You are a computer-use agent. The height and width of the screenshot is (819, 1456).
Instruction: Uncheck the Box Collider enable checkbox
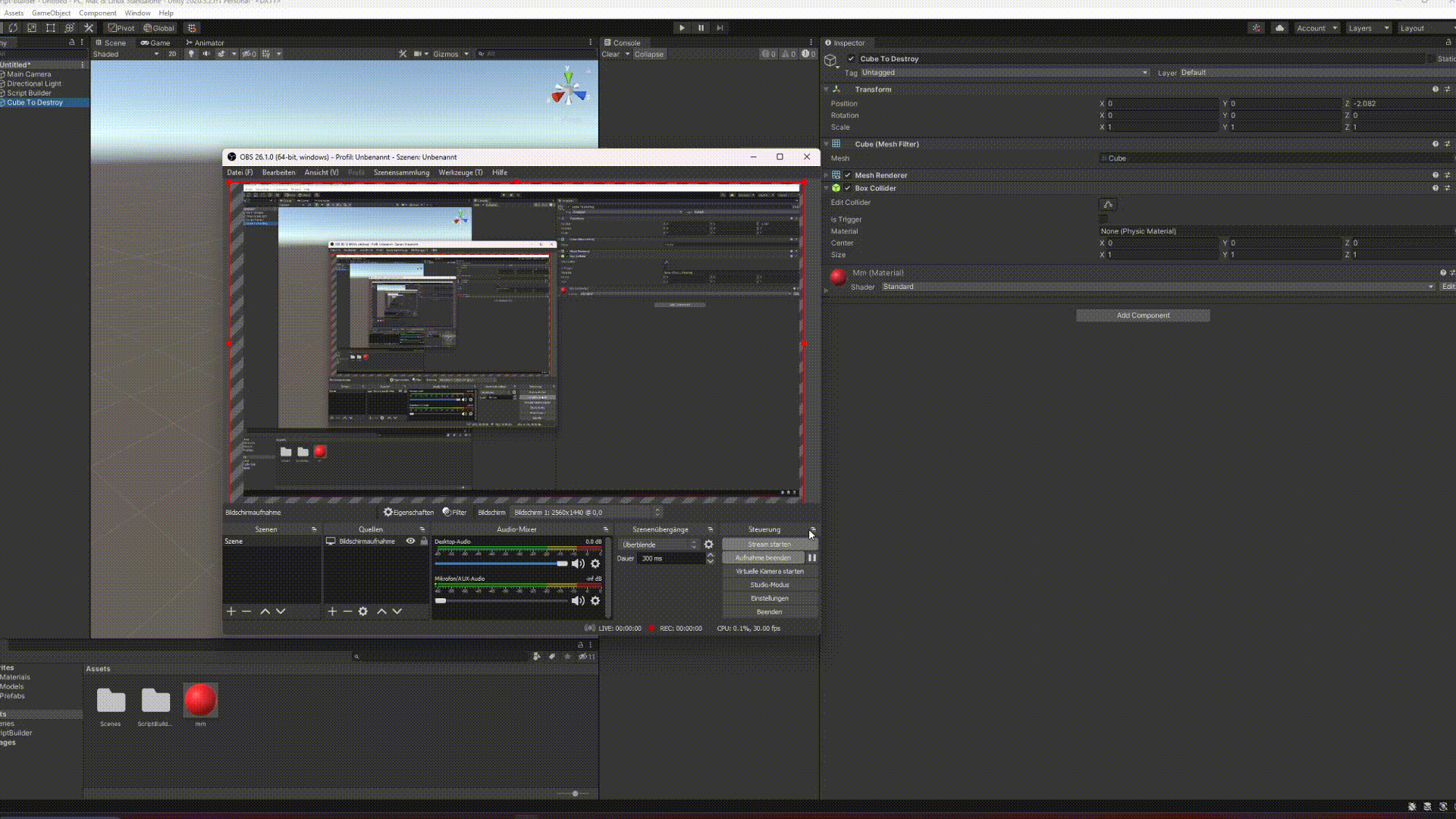click(848, 188)
